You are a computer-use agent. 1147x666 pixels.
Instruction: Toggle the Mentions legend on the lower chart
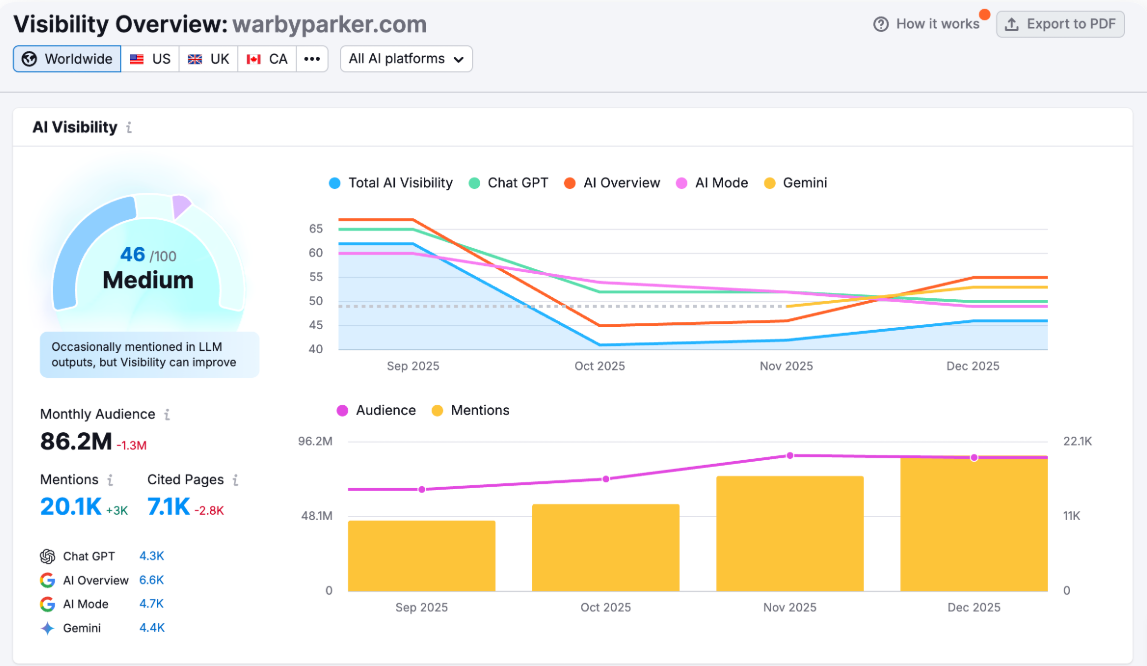470,410
